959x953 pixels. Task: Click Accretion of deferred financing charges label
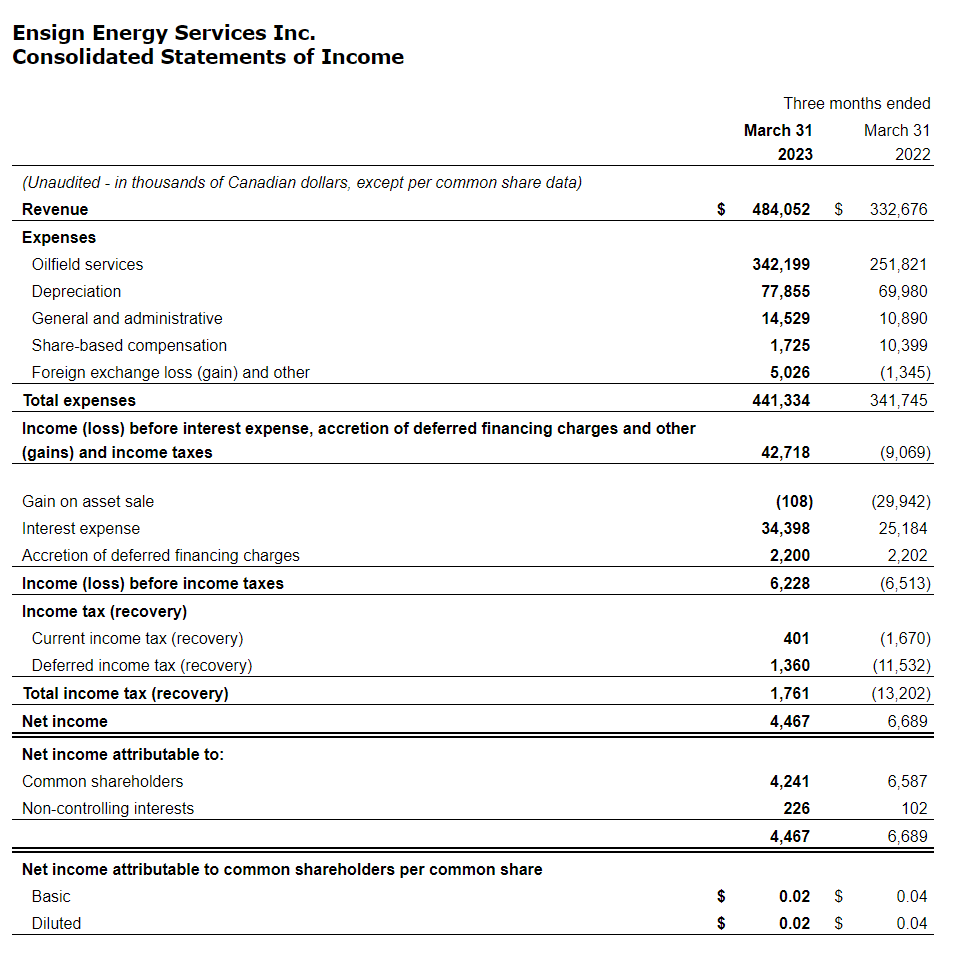(x=160, y=556)
